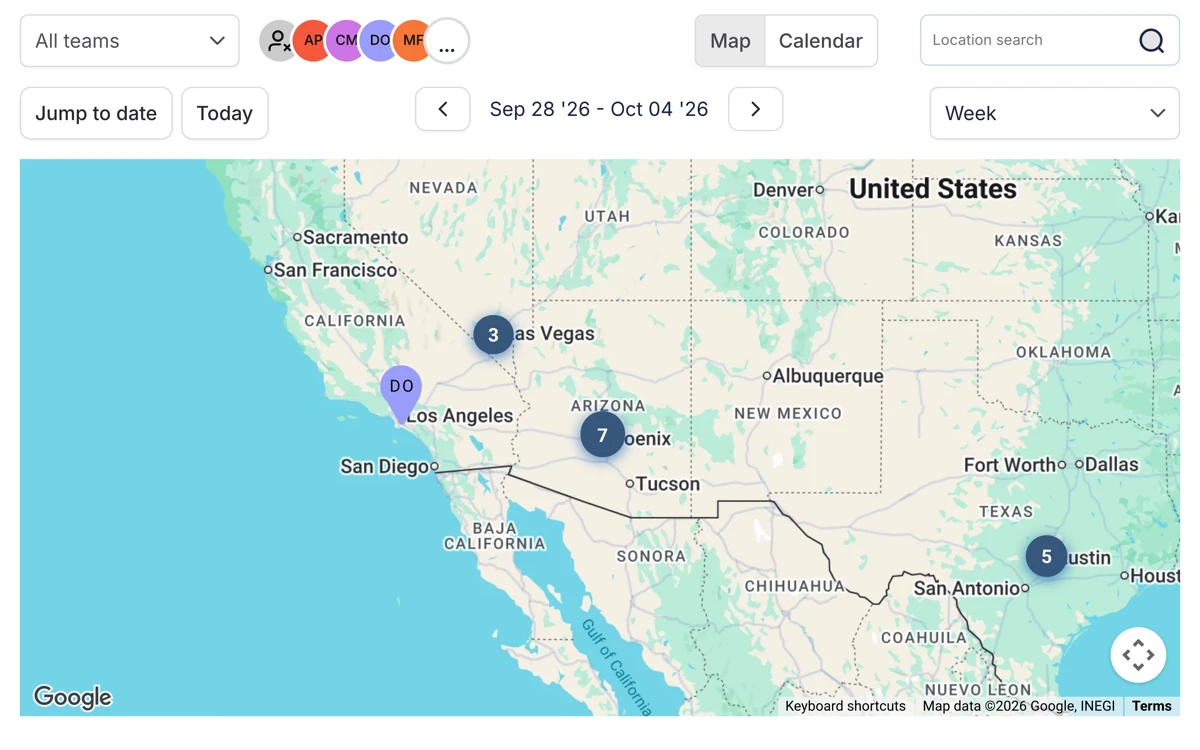This screenshot has width=1200, height=750.
Task: Click the San Diego city label
Action: click(384, 466)
